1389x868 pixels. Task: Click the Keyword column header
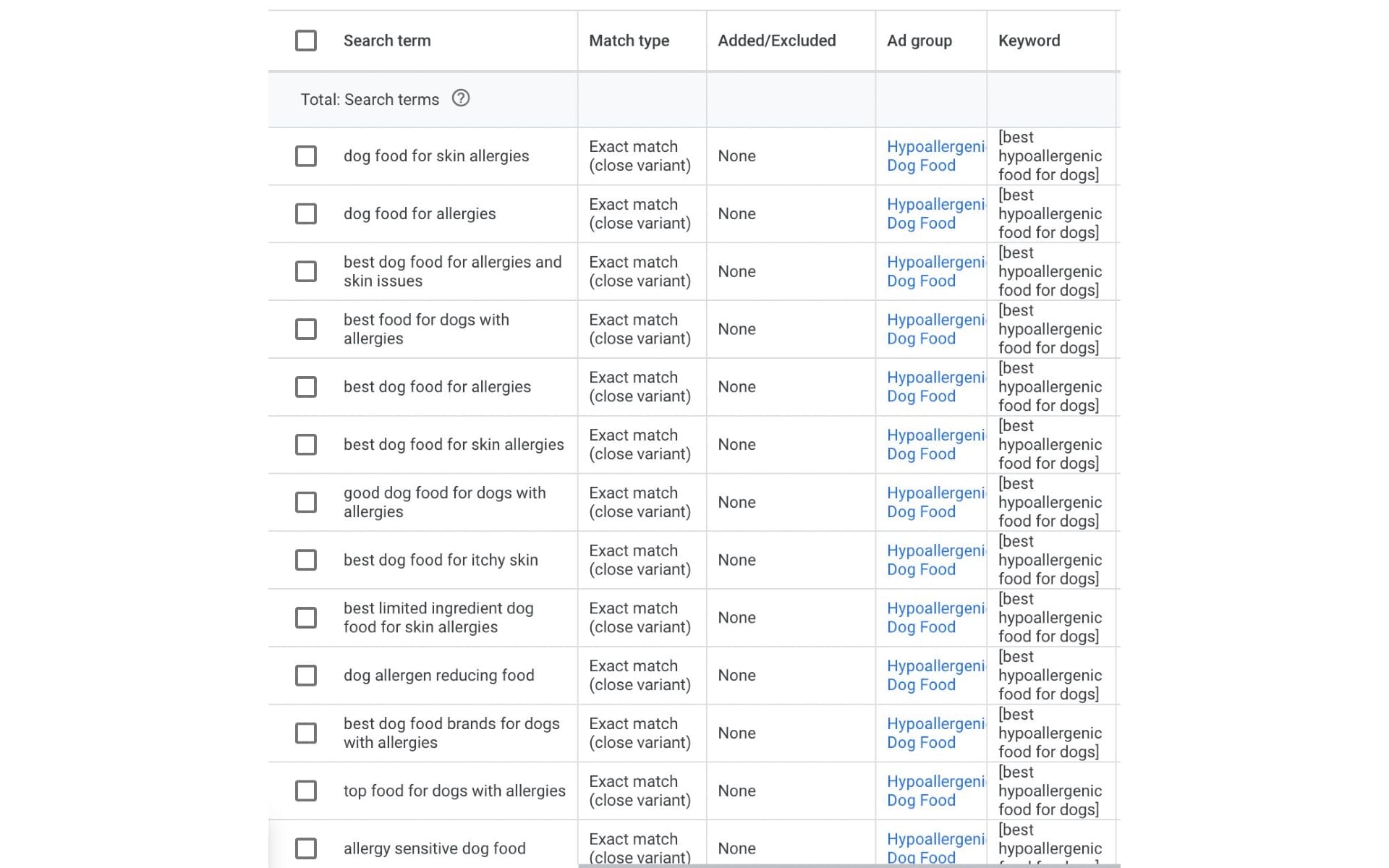click(x=1028, y=41)
